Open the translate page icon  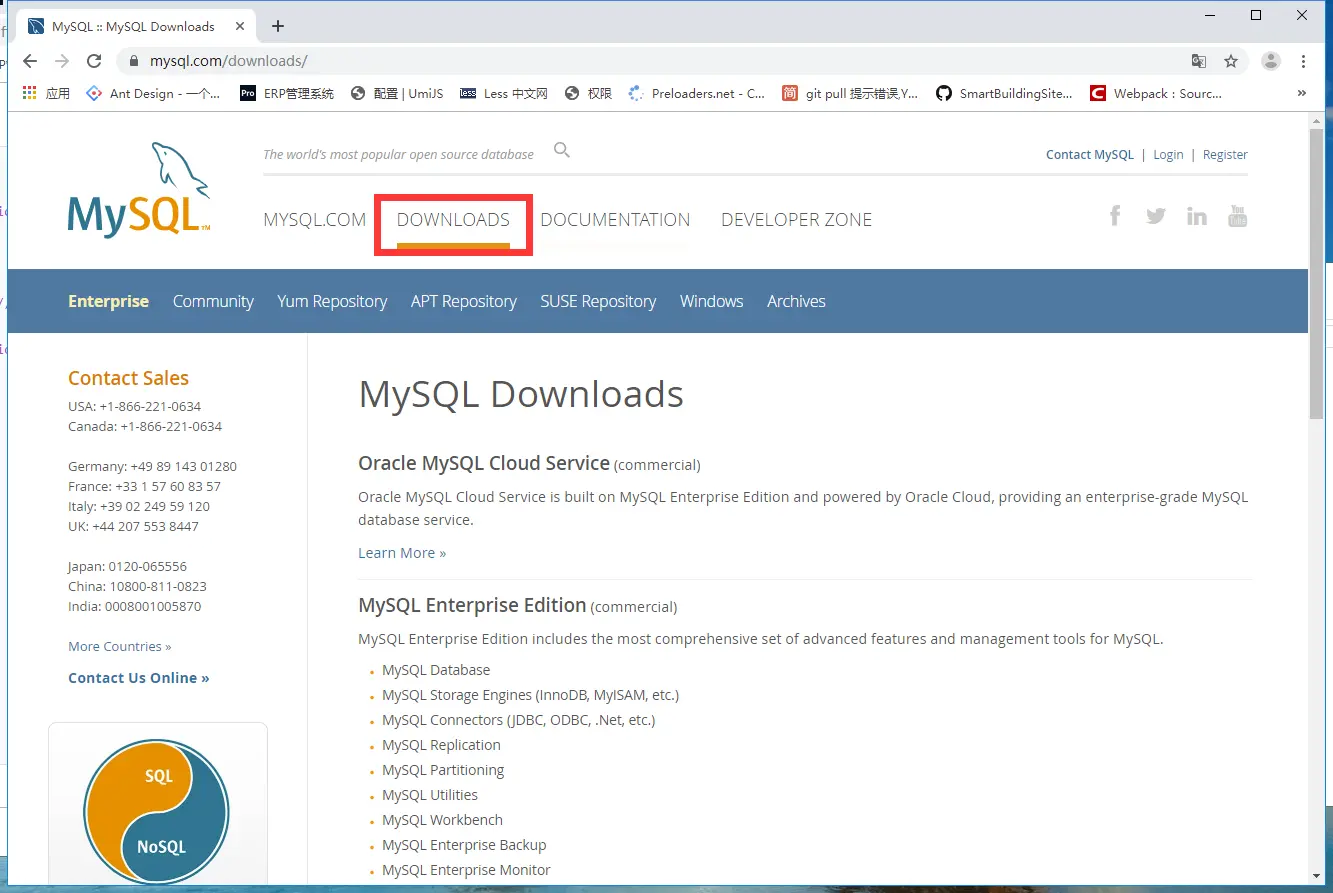[x=1199, y=61]
